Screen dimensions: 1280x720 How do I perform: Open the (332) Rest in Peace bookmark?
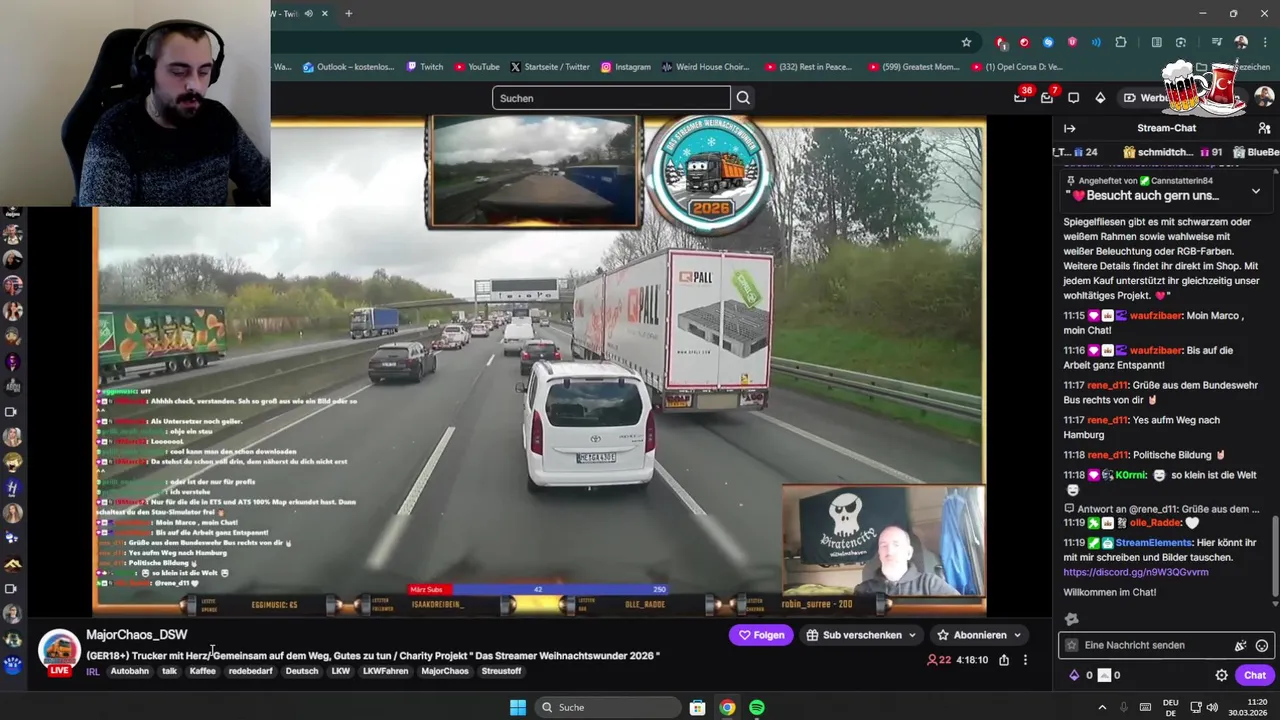(809, 67)
